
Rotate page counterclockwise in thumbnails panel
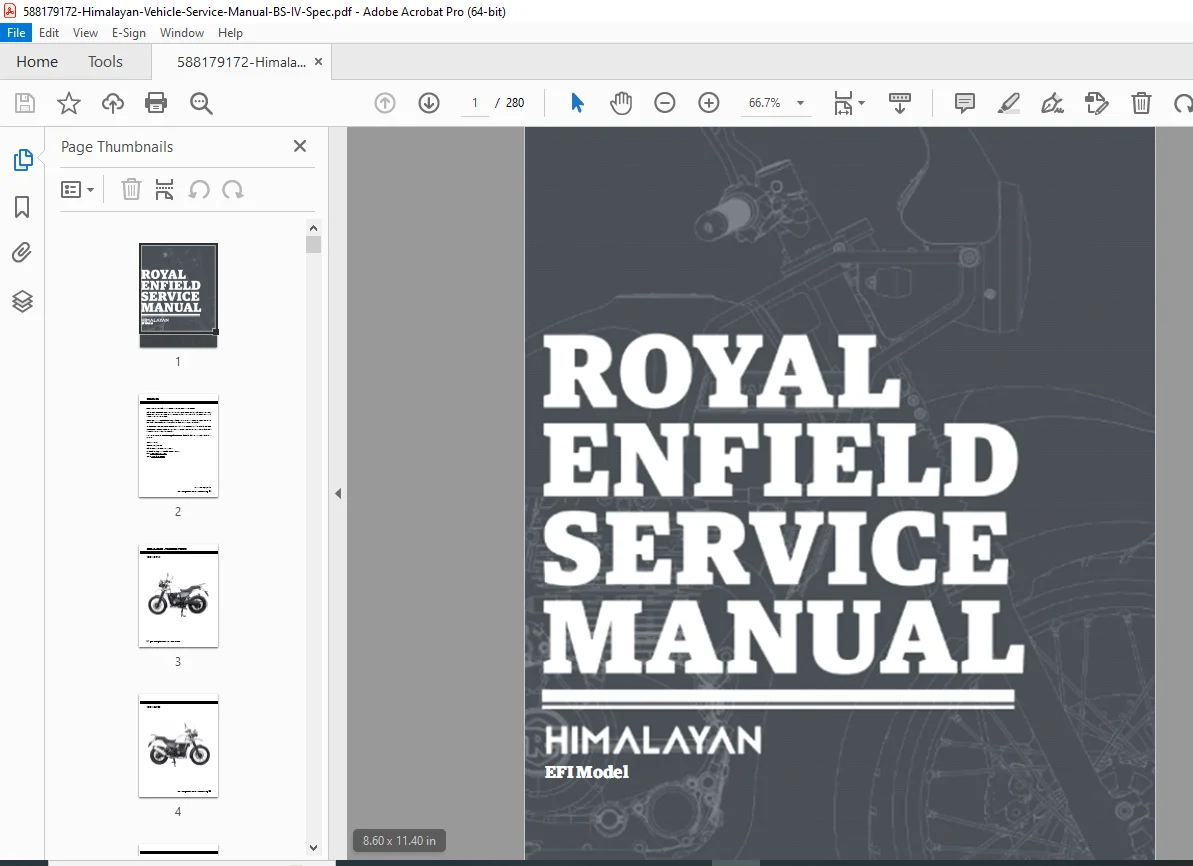(x=199, y=189)
